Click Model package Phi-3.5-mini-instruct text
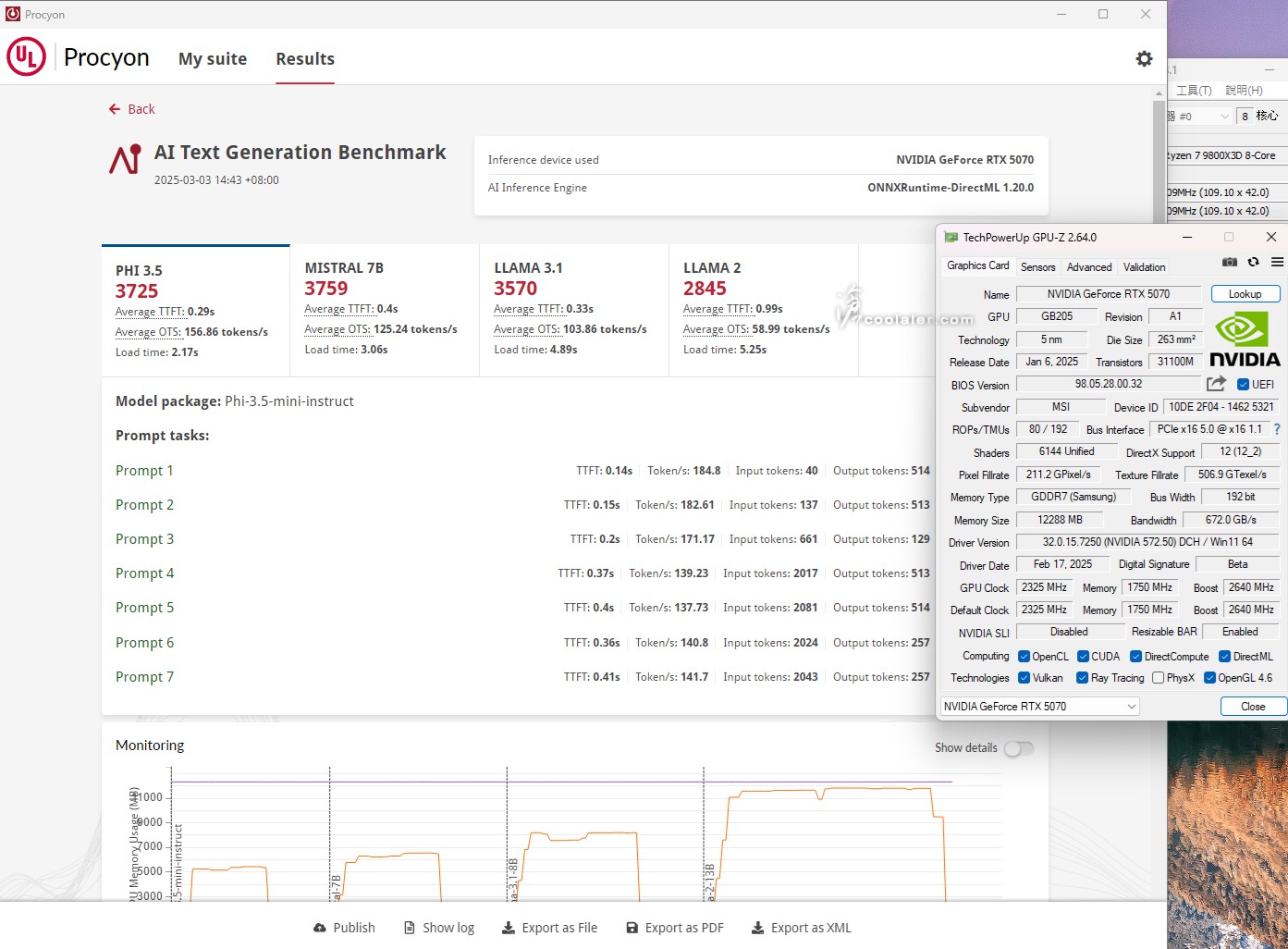Screen dimensions: 1288x949 point(235,401)
